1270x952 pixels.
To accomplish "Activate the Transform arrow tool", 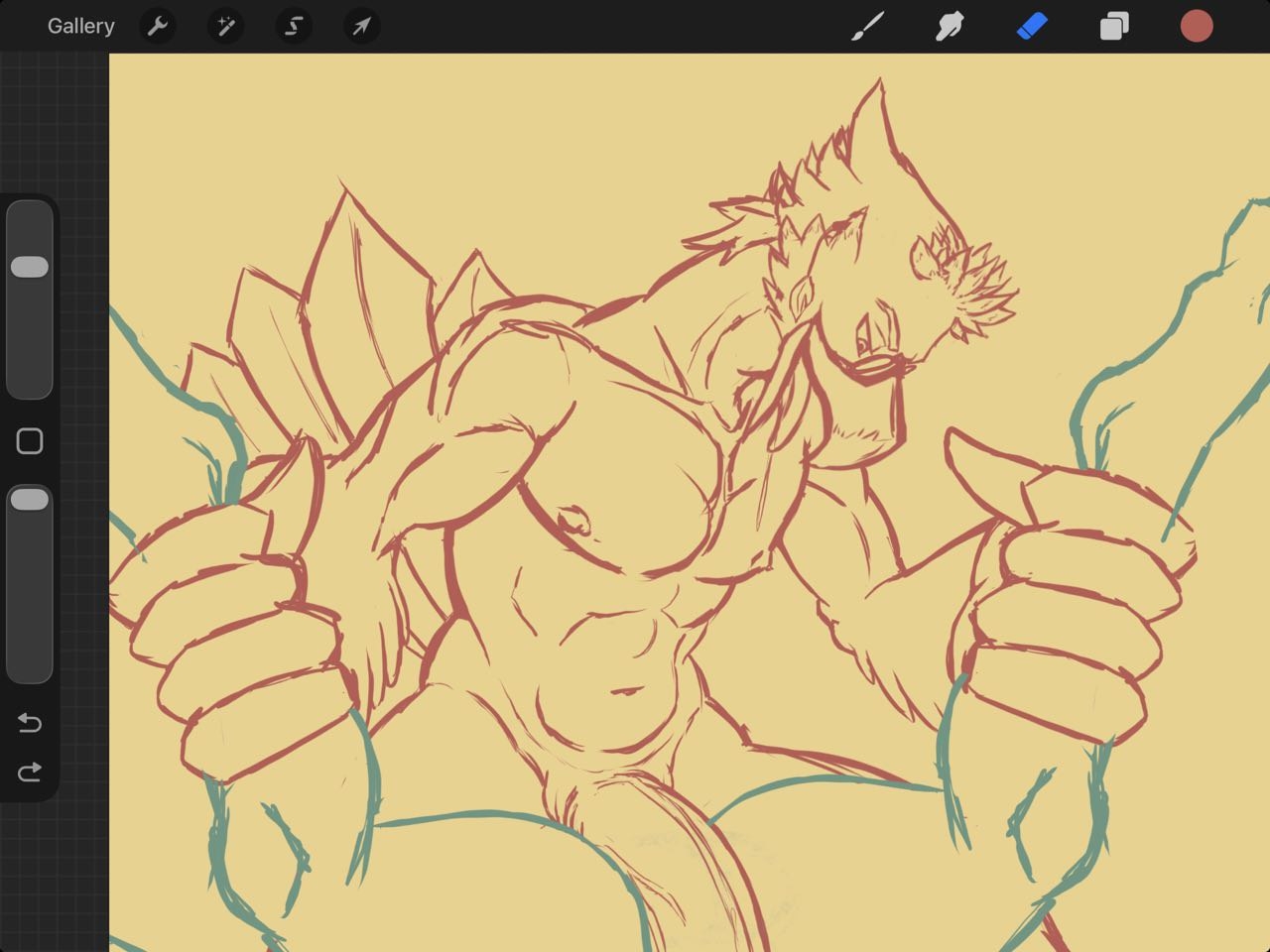I will pos(361,26).
